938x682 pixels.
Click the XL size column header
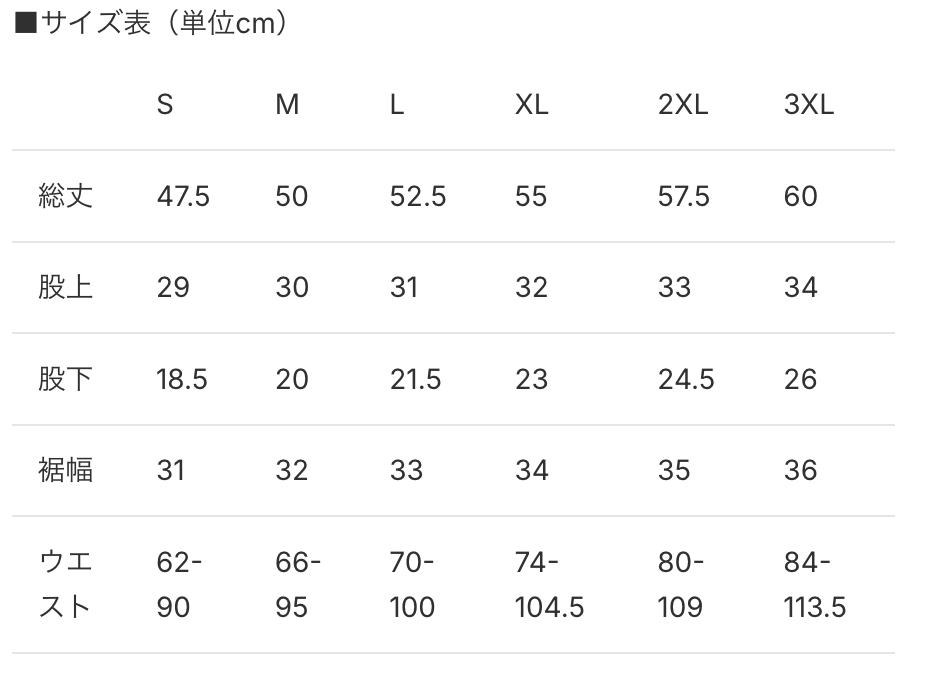click(531, 105)
